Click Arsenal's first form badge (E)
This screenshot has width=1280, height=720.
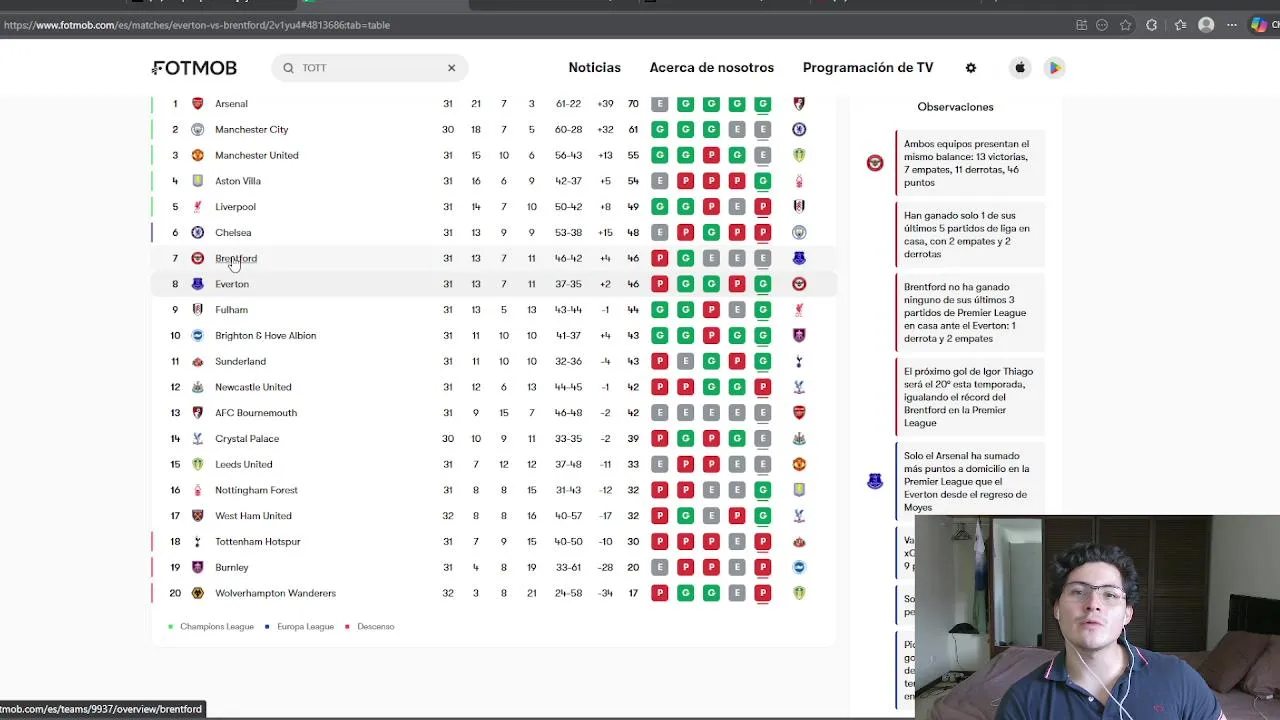659,104
